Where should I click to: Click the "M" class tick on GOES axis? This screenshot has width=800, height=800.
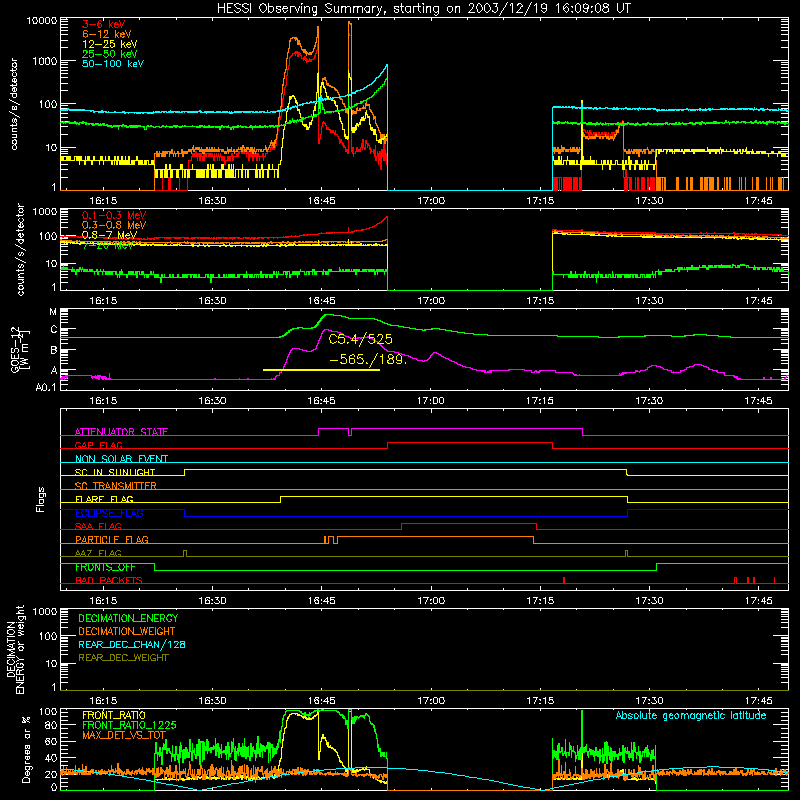pyautogui.click(x=53, y=312)
